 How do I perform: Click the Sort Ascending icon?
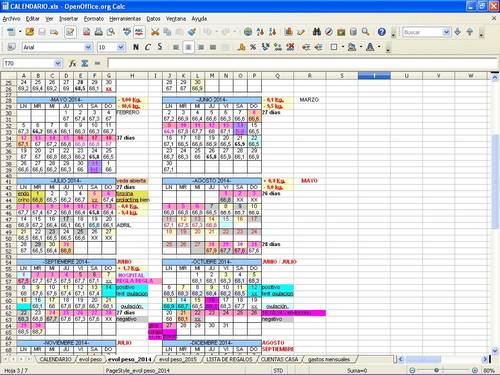click(x=260, y=32)
